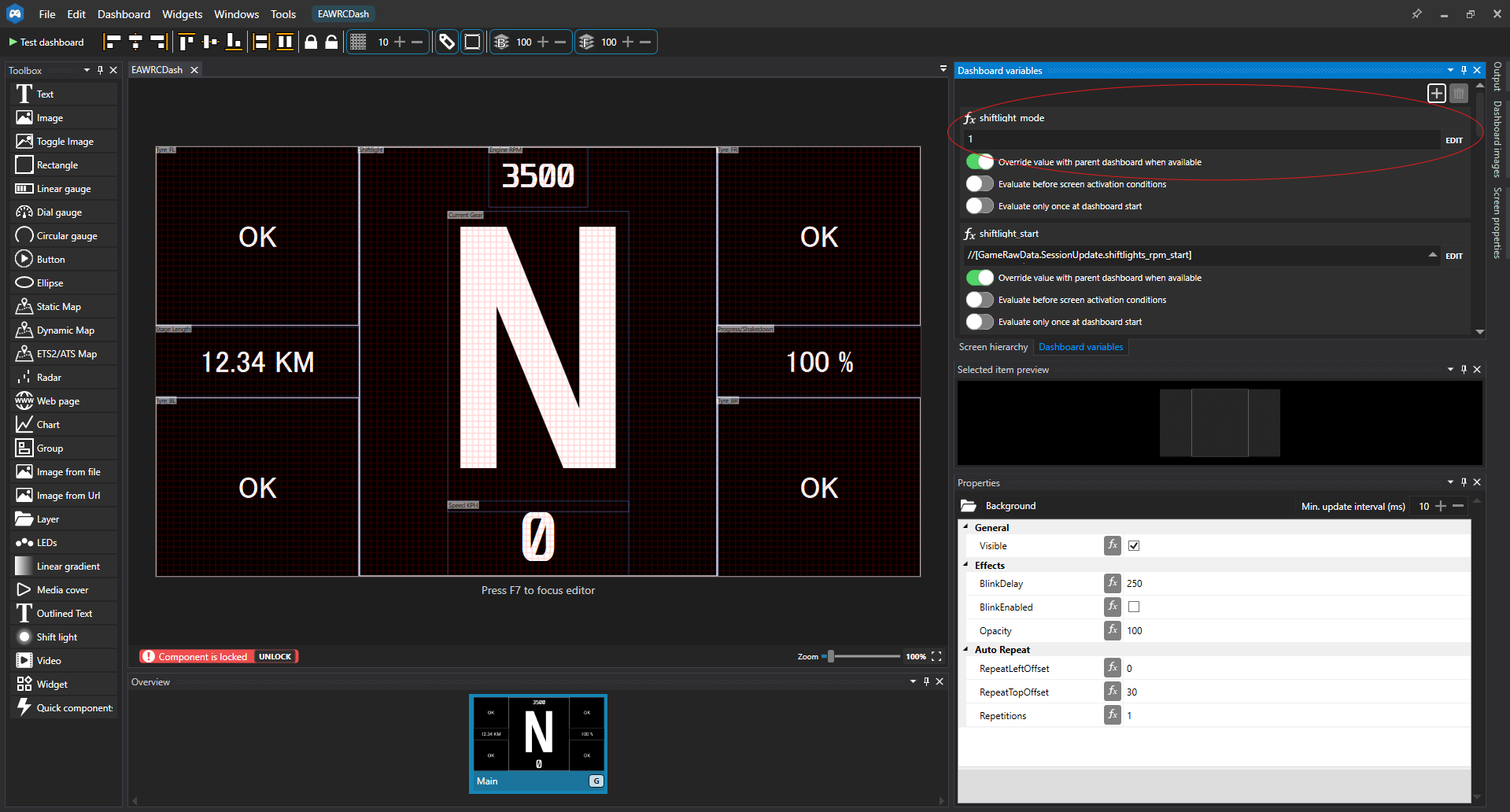Click UNLOCK to unlock the component

point(275,656)
